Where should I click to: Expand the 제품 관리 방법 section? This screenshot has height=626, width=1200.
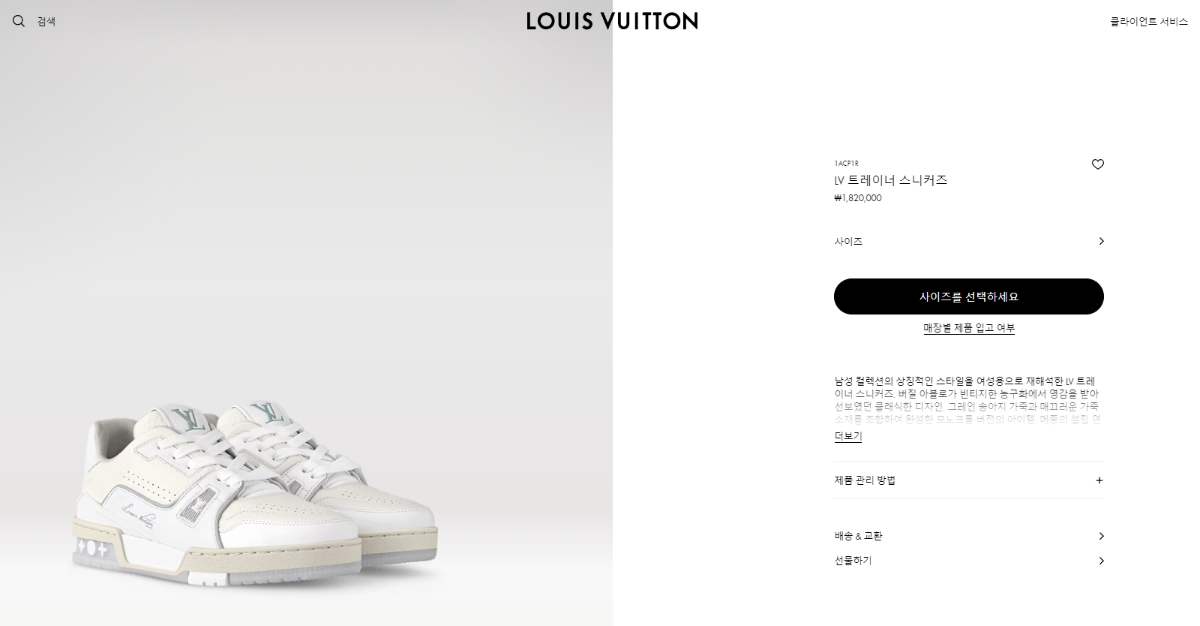point(969,480)
